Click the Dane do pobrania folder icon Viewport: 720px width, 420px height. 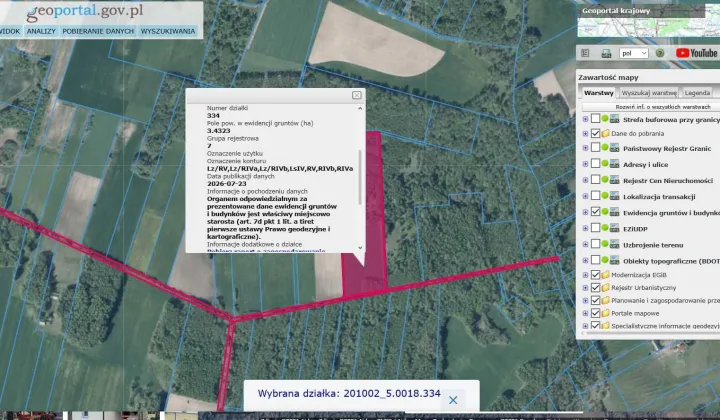click(605, 134)
